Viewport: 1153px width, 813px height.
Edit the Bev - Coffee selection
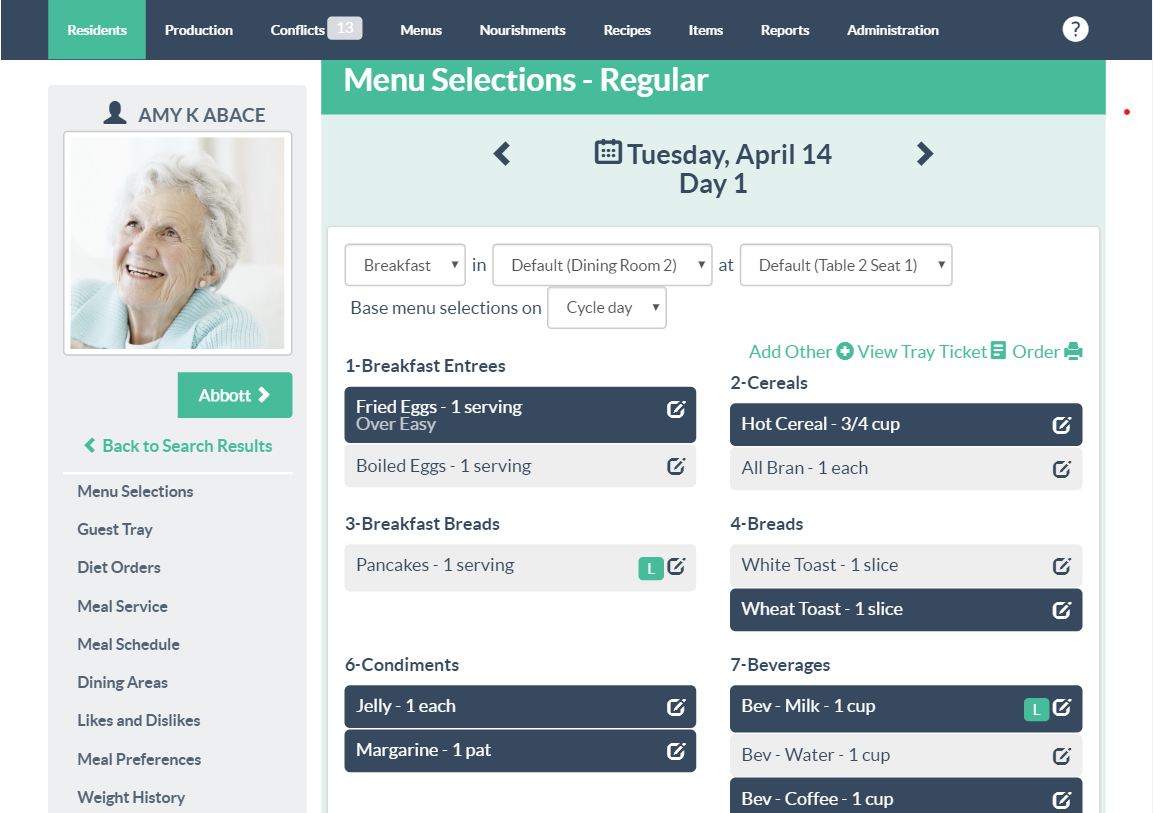tap(1060, 797)
